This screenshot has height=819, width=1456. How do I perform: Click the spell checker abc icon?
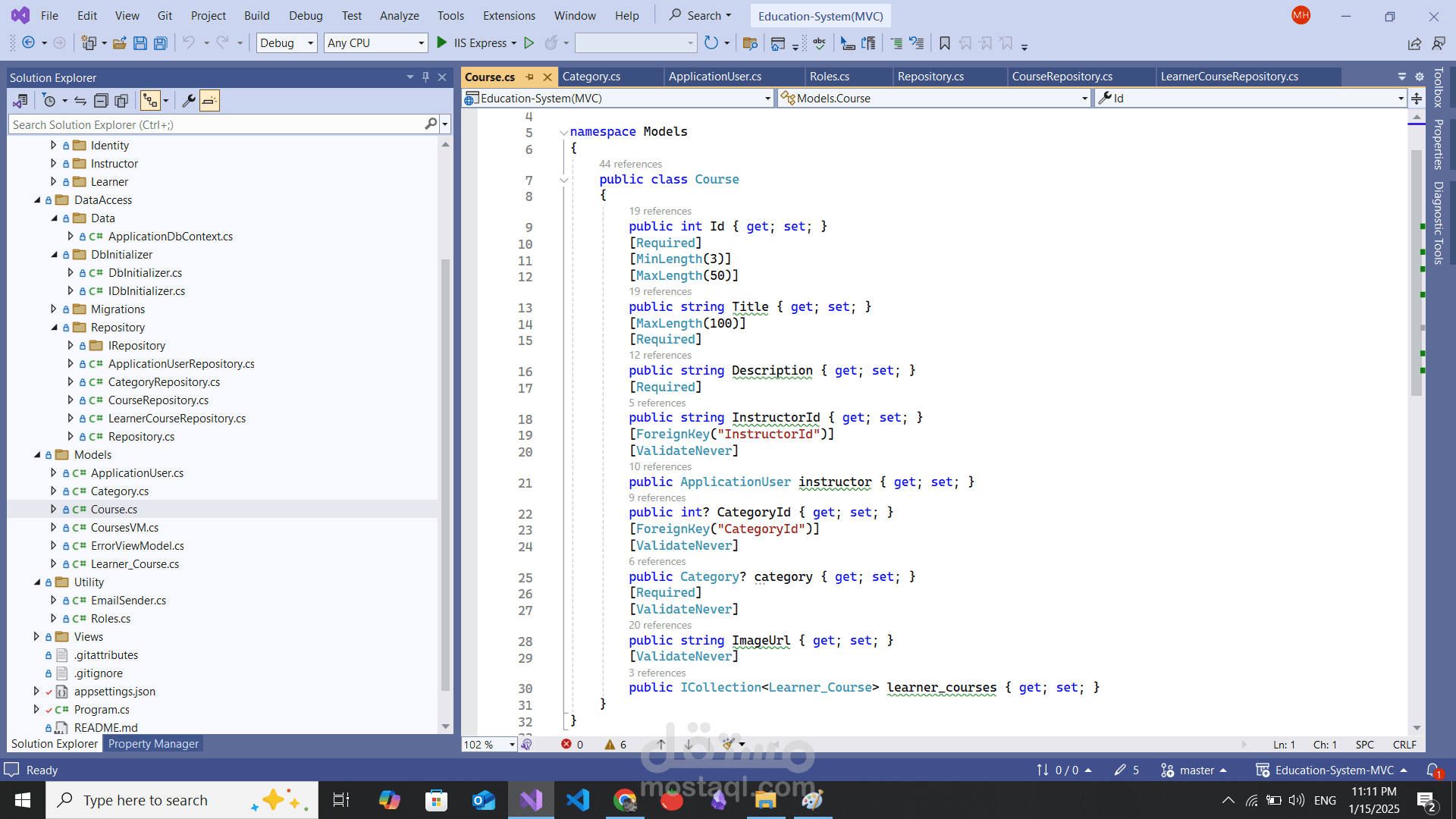[x=819, y=43]
